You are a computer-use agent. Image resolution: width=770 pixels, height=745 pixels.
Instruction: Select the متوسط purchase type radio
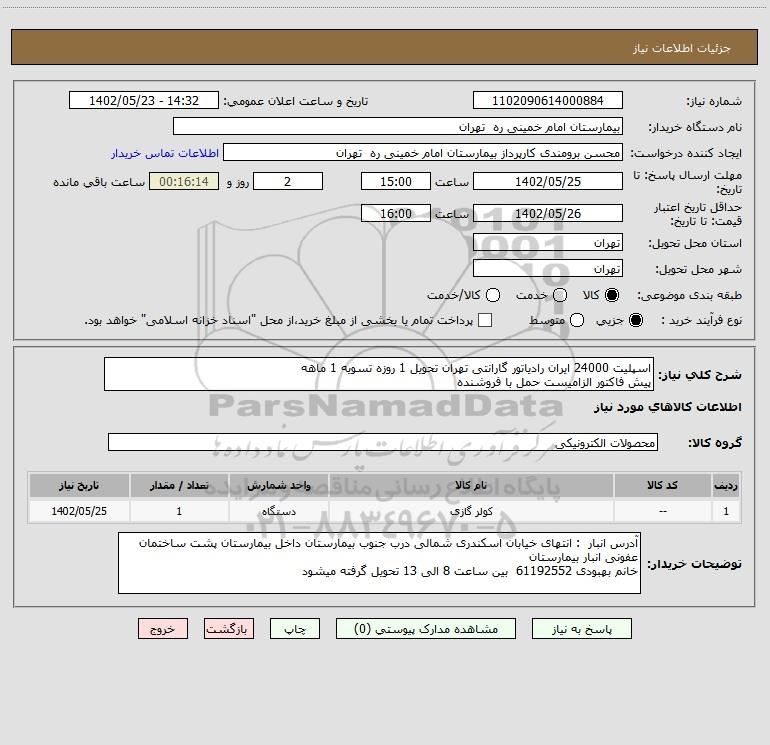pyautogui.click(x=577, y=320)
